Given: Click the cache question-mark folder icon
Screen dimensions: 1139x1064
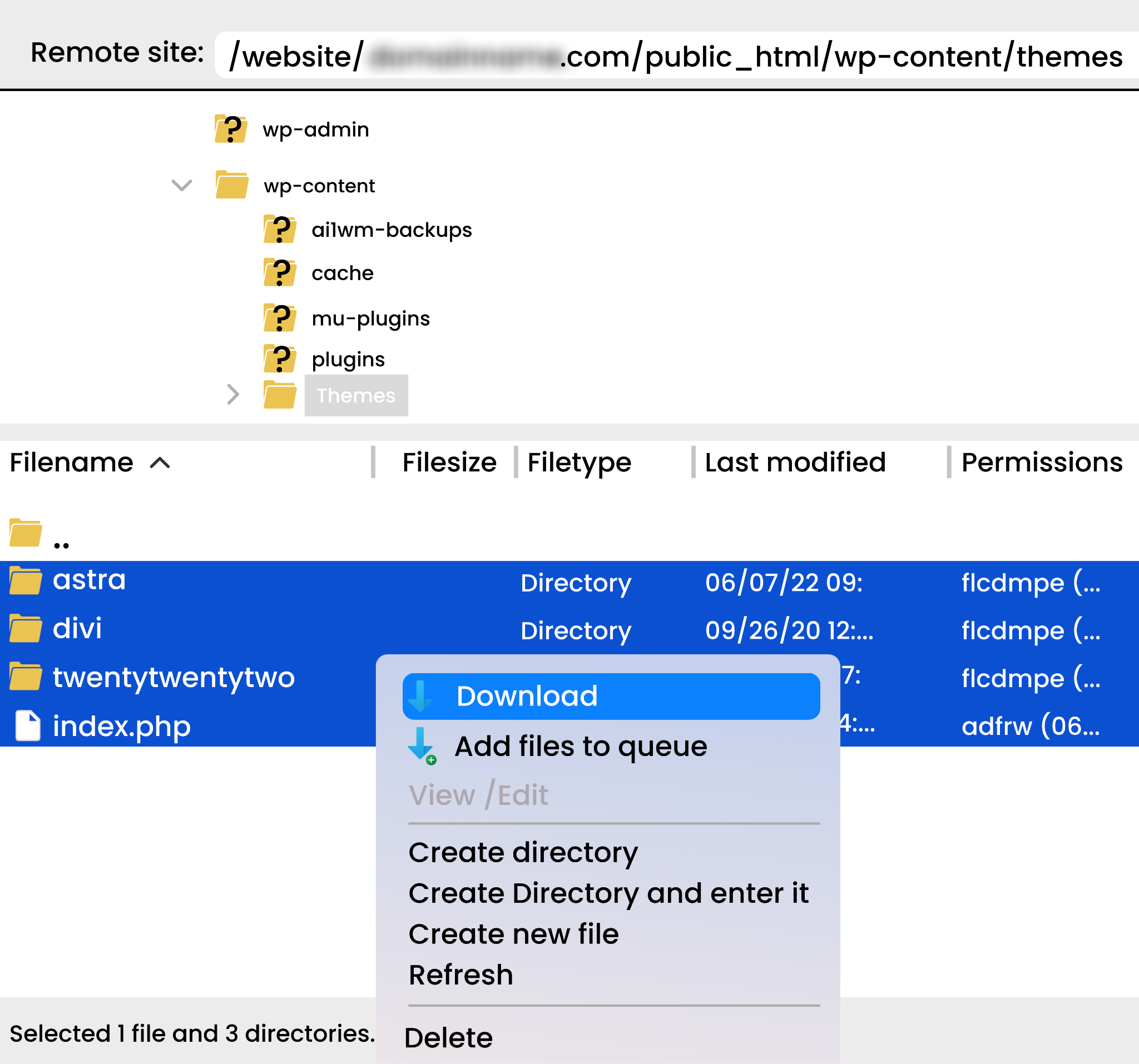Looking at the screenshot, I should pos(280,273).
